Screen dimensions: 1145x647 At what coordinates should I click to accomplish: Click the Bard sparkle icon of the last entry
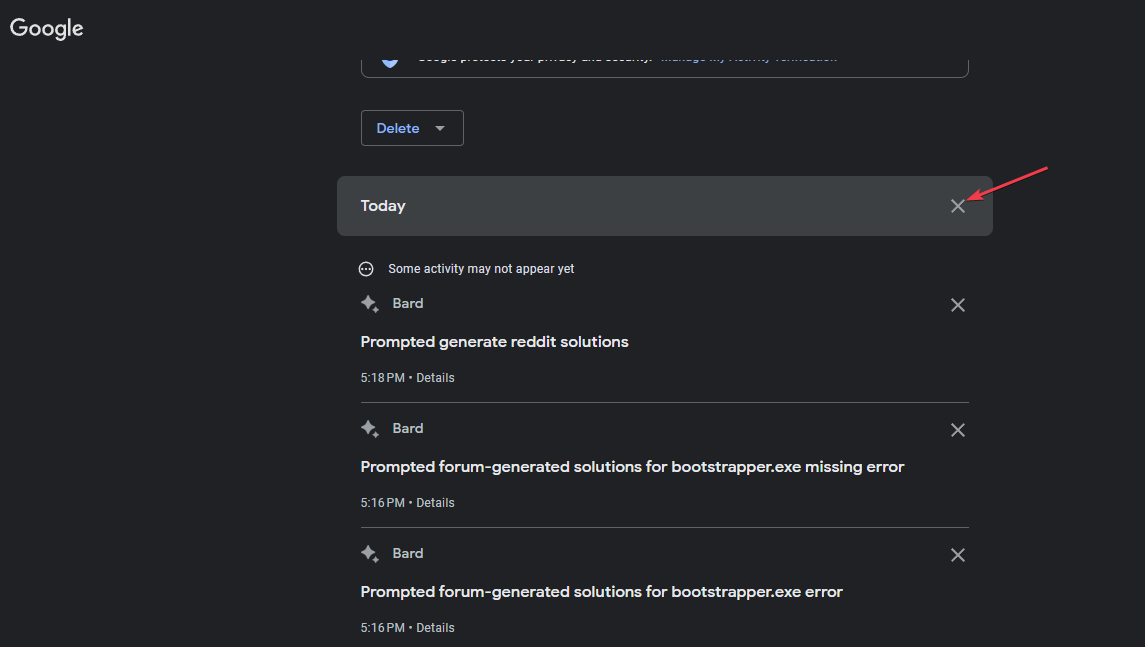click(x=369, y=554)
